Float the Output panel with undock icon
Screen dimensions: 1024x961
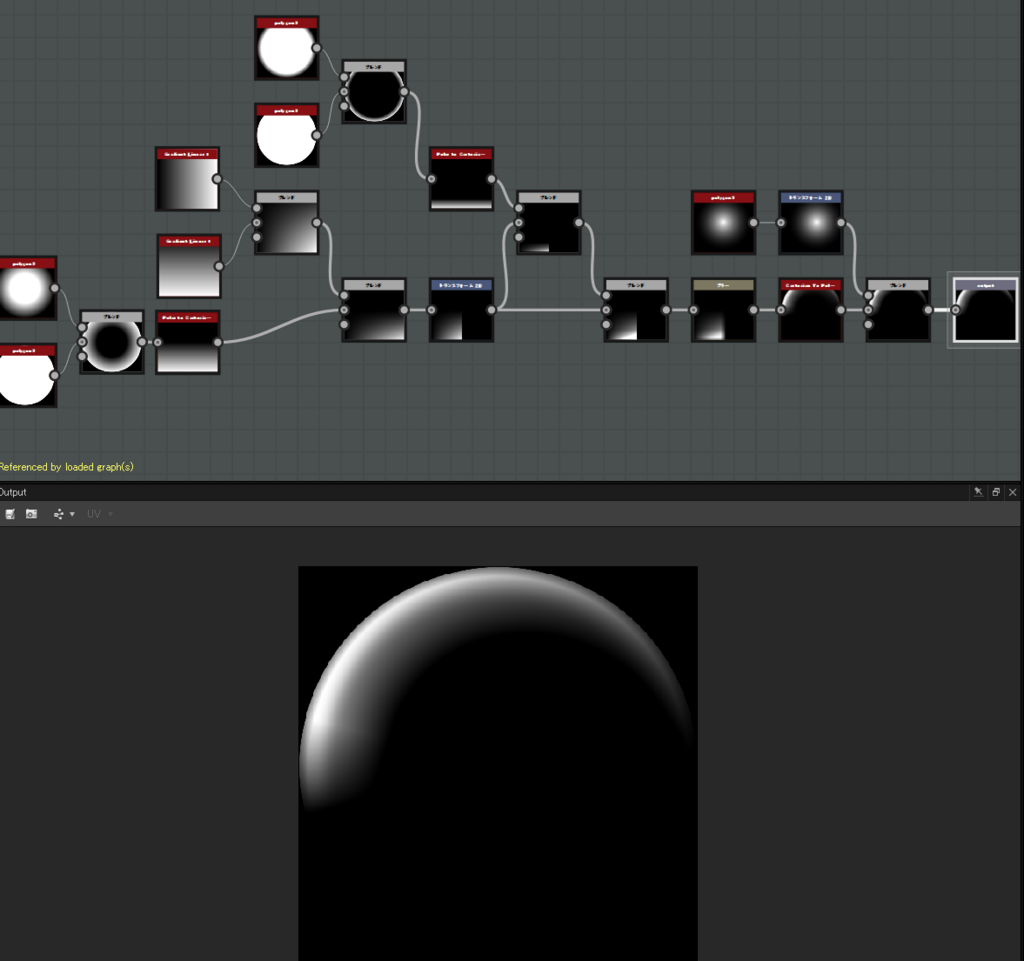coord(996,492)
